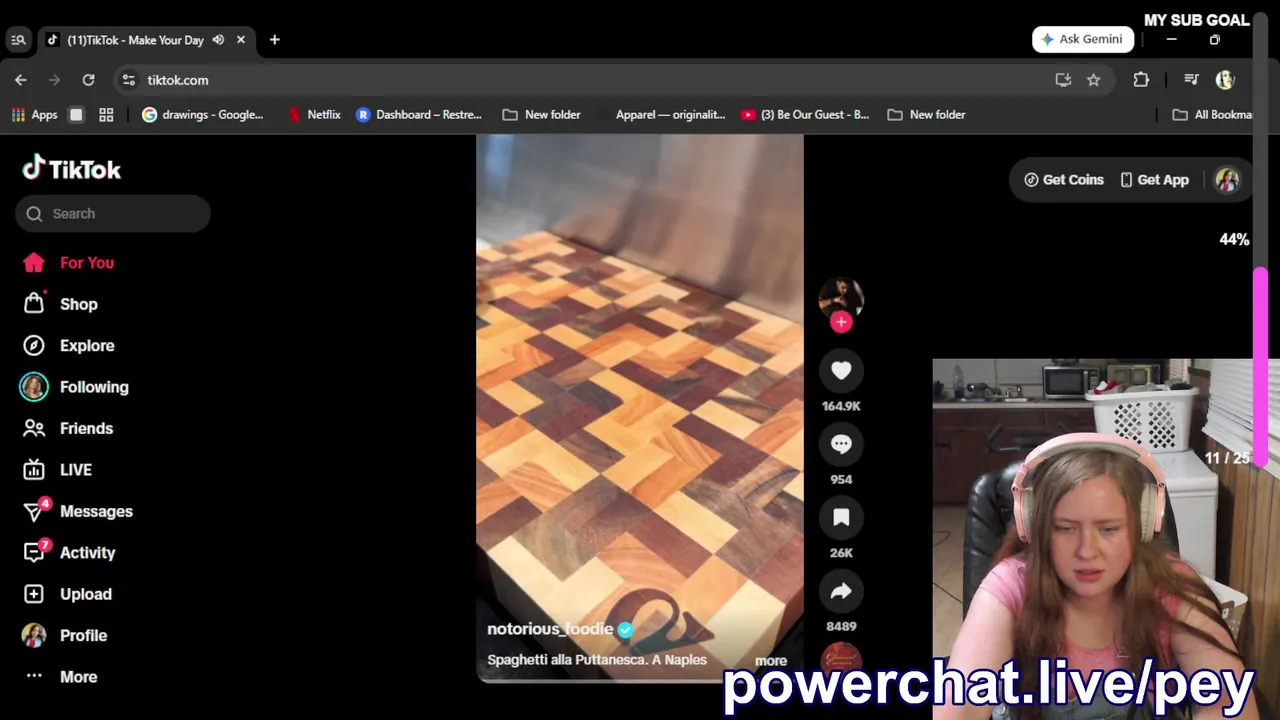Screen dimensions: 1280x720
Task: Expand the caption with the more link
Action: pyautogui.click(x=770, y=661)
